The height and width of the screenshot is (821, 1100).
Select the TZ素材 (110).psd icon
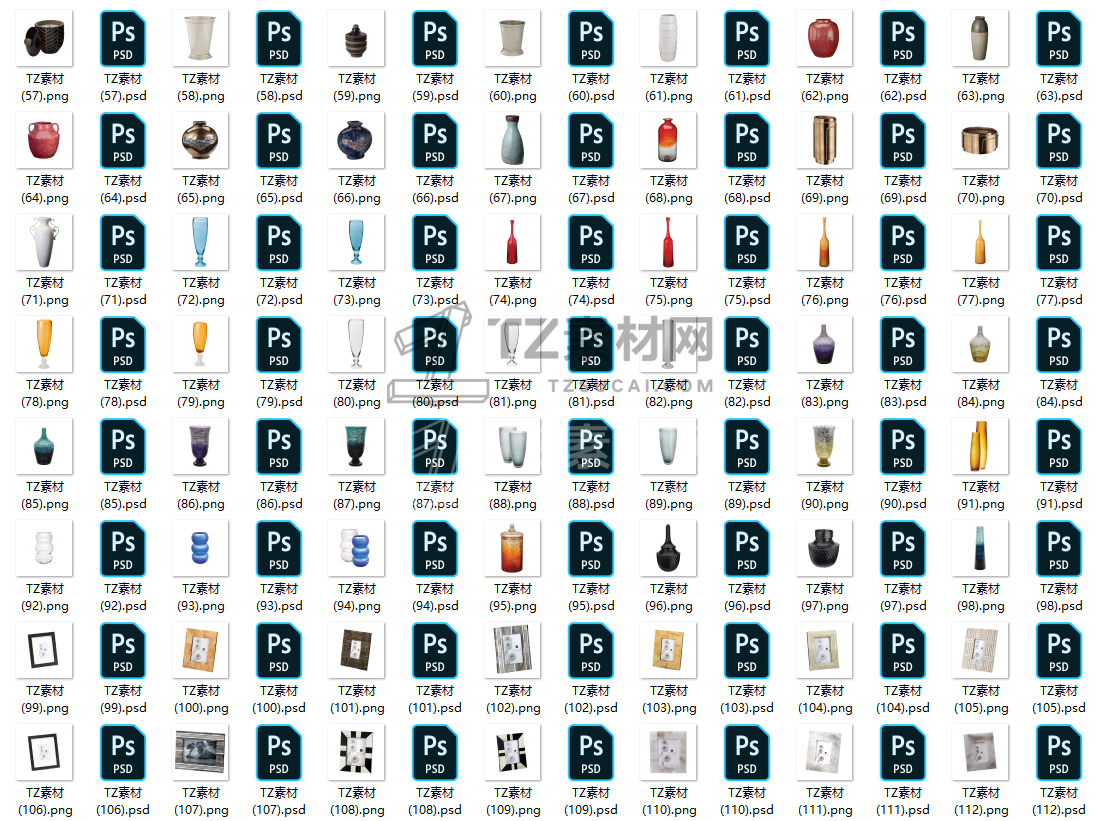746,752
